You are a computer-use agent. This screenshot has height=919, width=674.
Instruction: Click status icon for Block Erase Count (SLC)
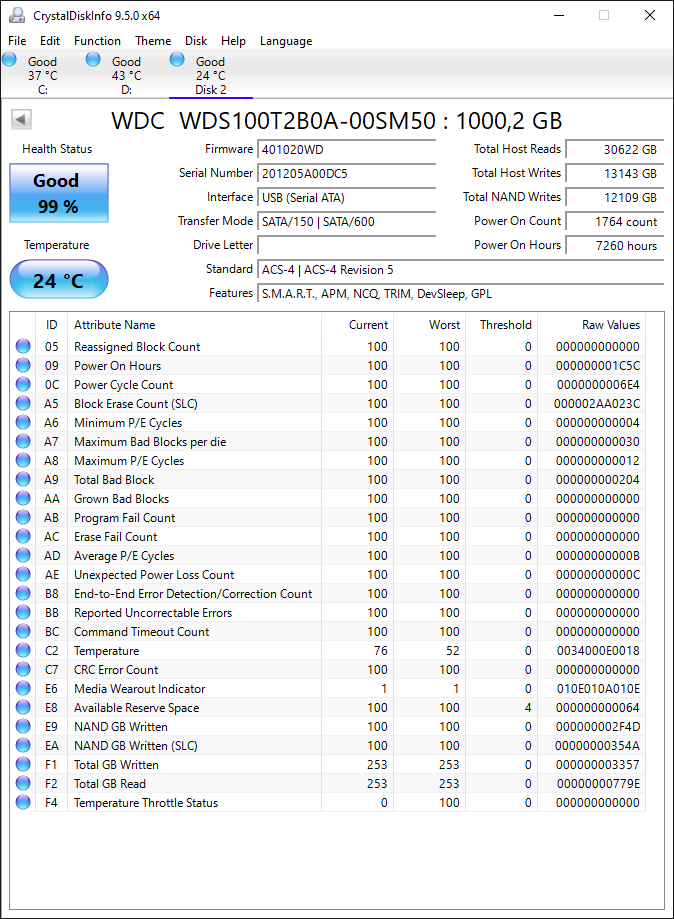[23, 403]
